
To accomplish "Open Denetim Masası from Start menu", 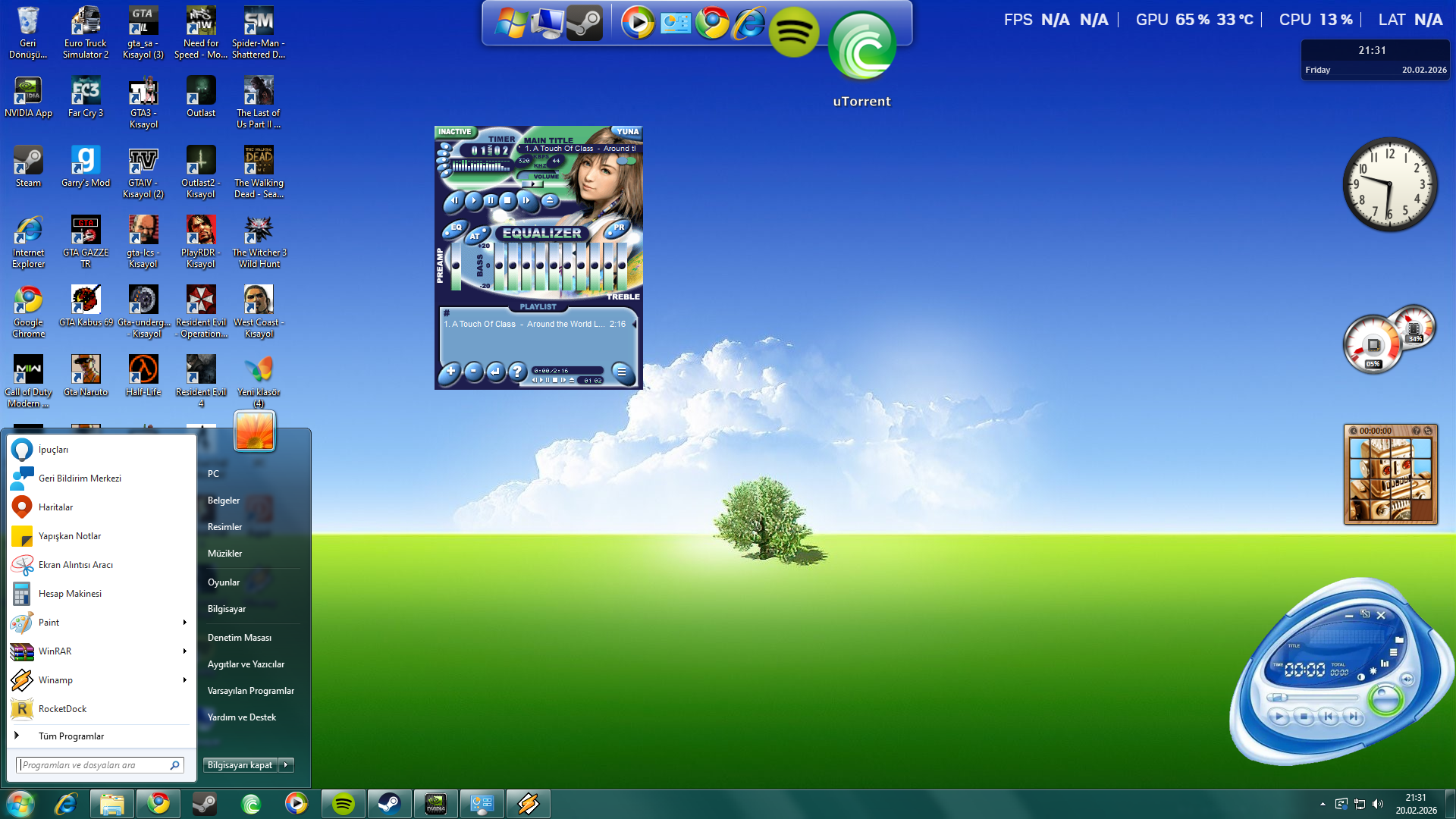I will click(x=240, y=638).
